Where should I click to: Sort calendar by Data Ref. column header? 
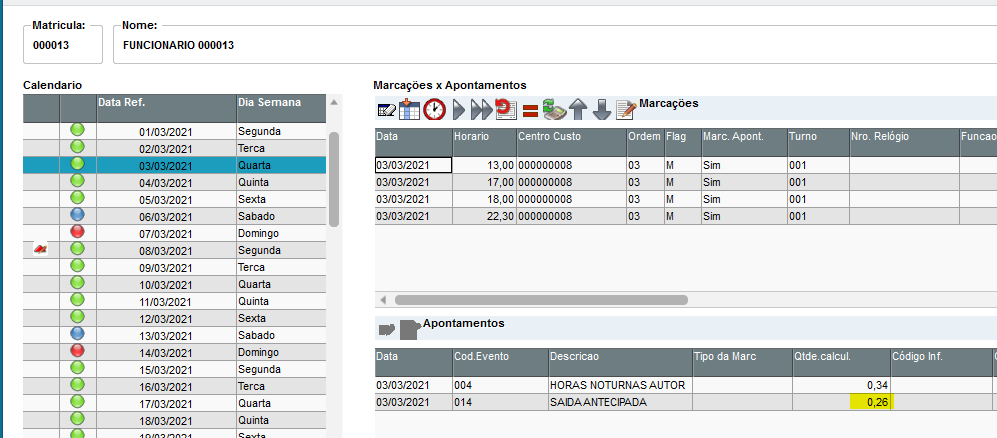pos(167,109)
